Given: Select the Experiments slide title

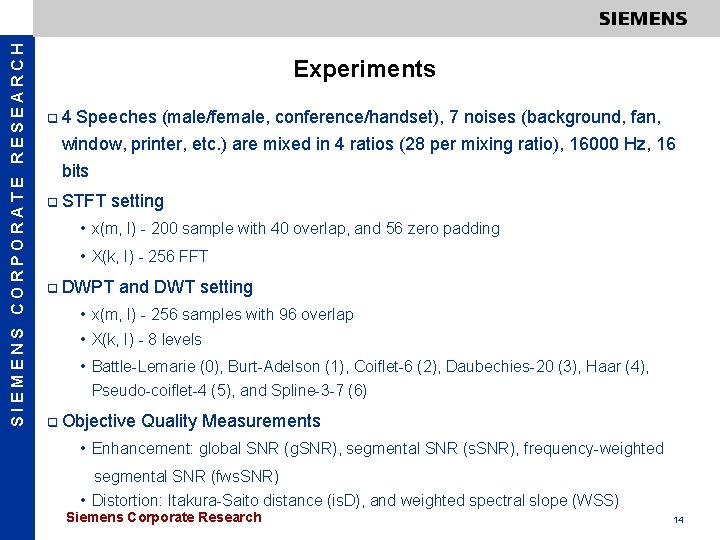Looking at the screenshot, I should point(365,69).
